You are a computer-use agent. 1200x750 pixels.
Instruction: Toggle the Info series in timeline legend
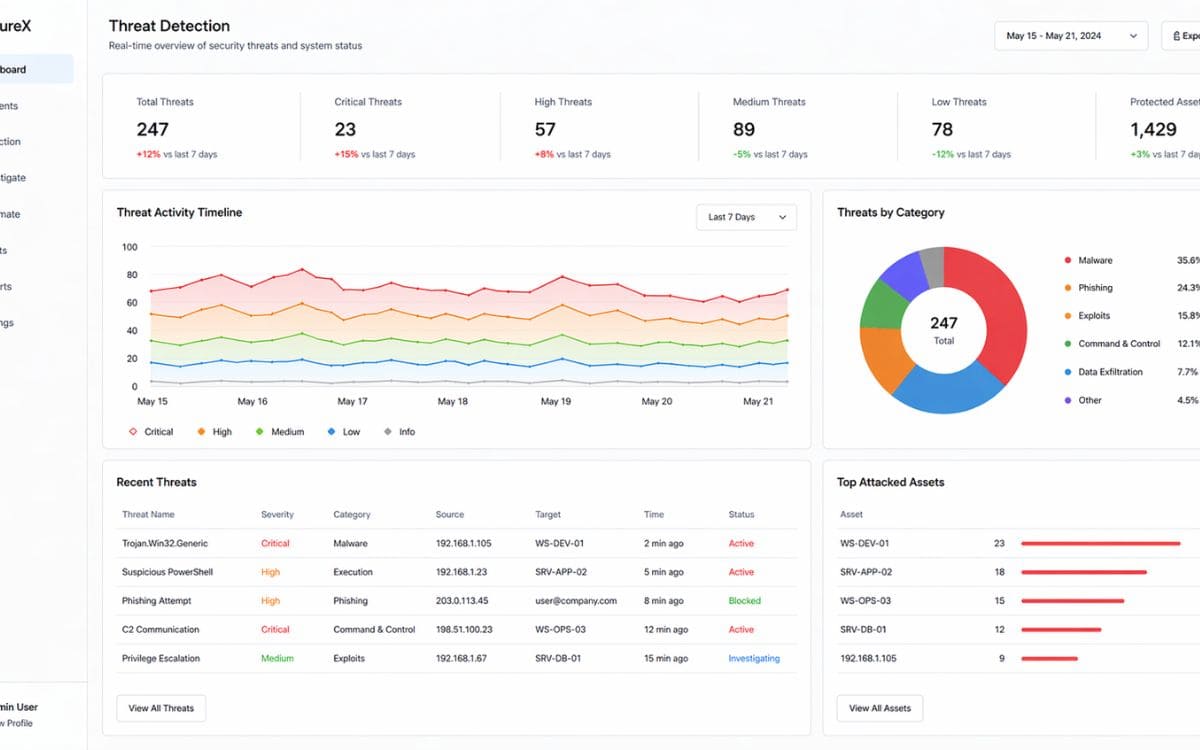(399, 432)
